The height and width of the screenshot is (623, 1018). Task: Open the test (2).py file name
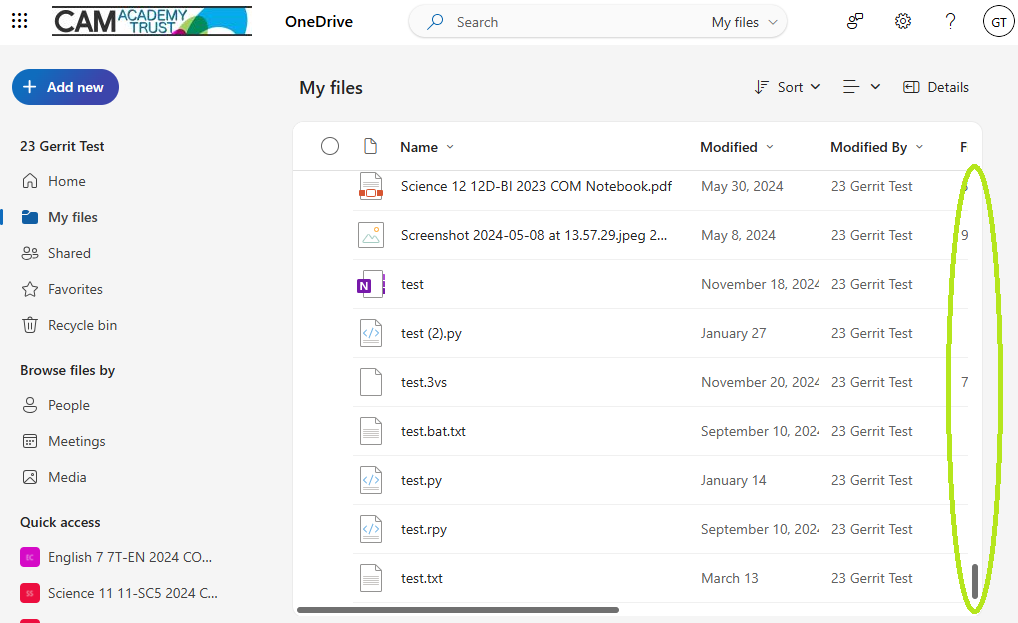click(431, 334)
